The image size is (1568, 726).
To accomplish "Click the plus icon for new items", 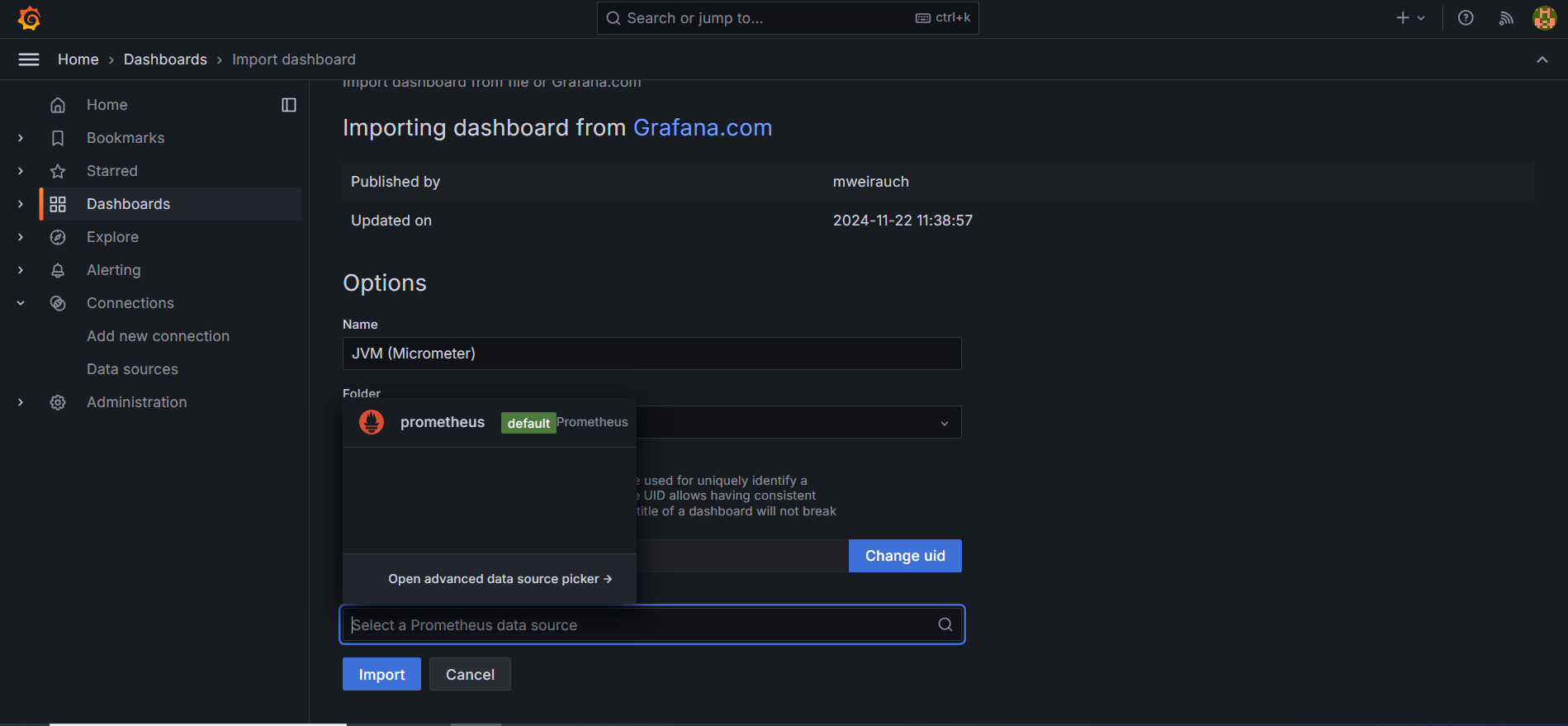I will pyautogui.click(x=1402, y=18).
